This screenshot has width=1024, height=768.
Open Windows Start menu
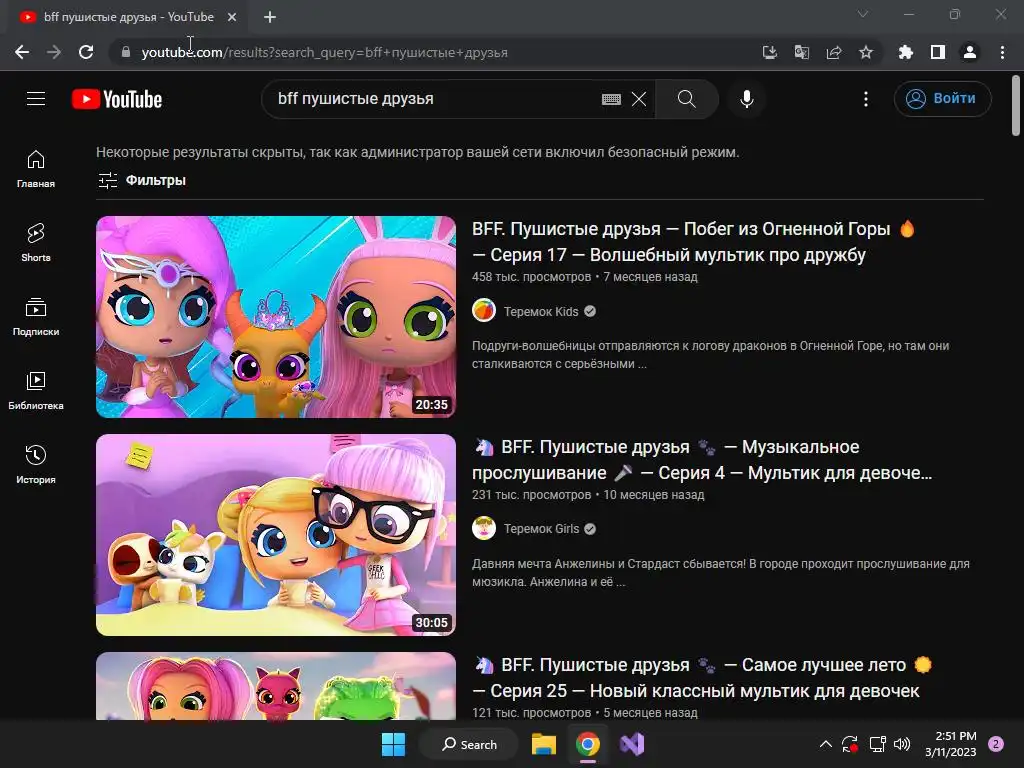(x=393, y=744)
